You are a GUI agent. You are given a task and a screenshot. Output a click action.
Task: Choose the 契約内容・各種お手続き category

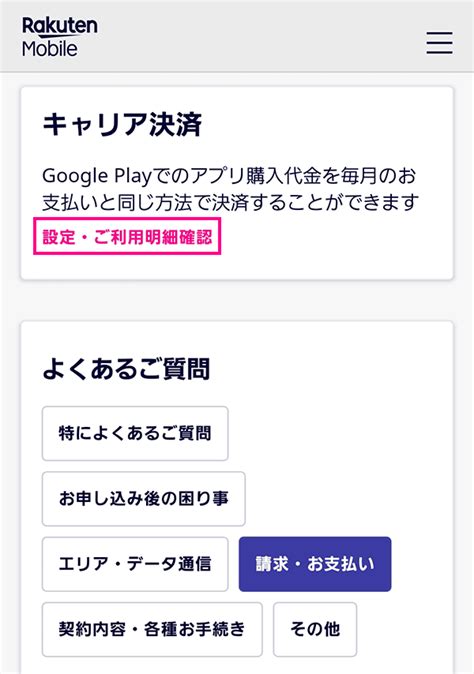click(152, 629)
